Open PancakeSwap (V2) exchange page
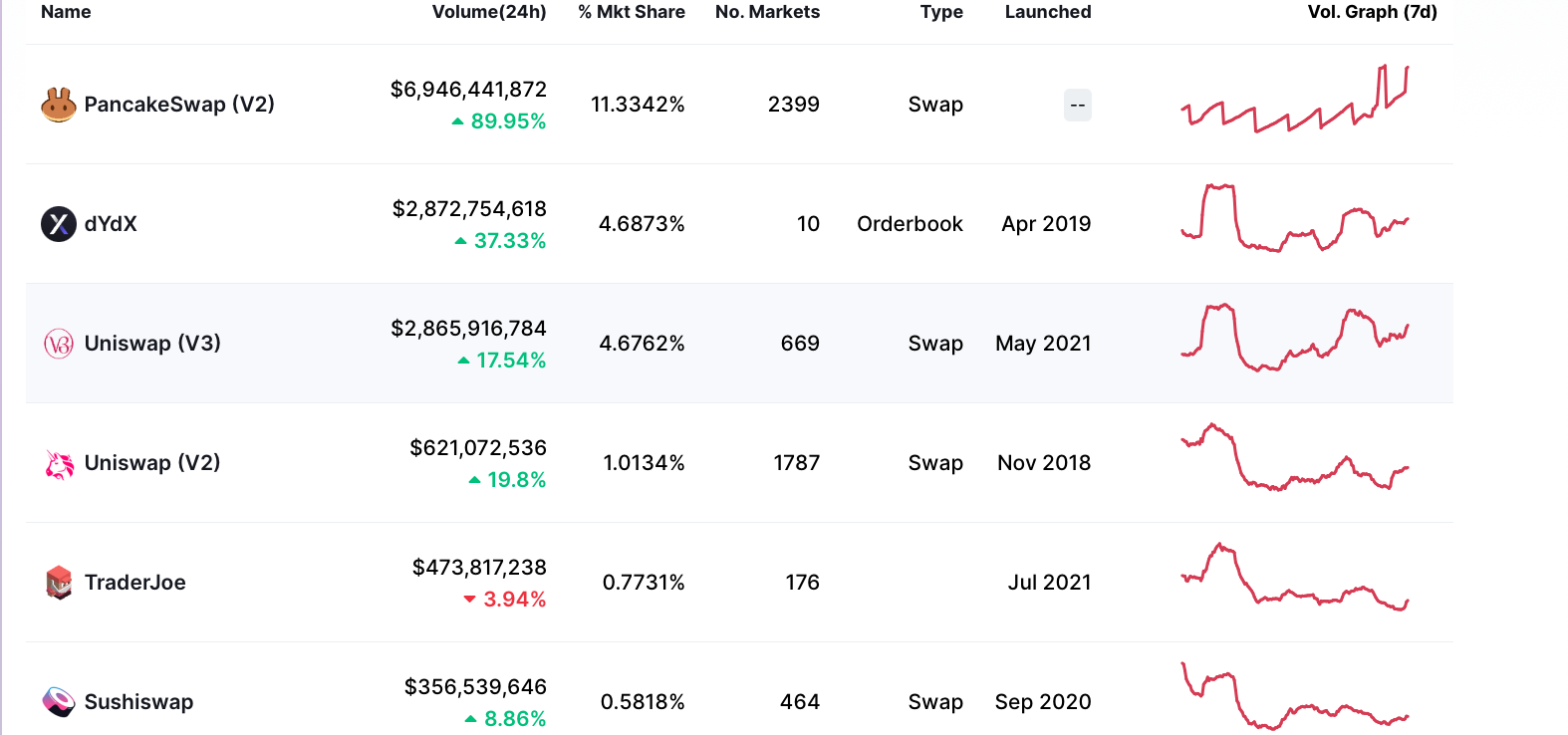The height and width of the screenshot is (735, 1568). point(179,105)
